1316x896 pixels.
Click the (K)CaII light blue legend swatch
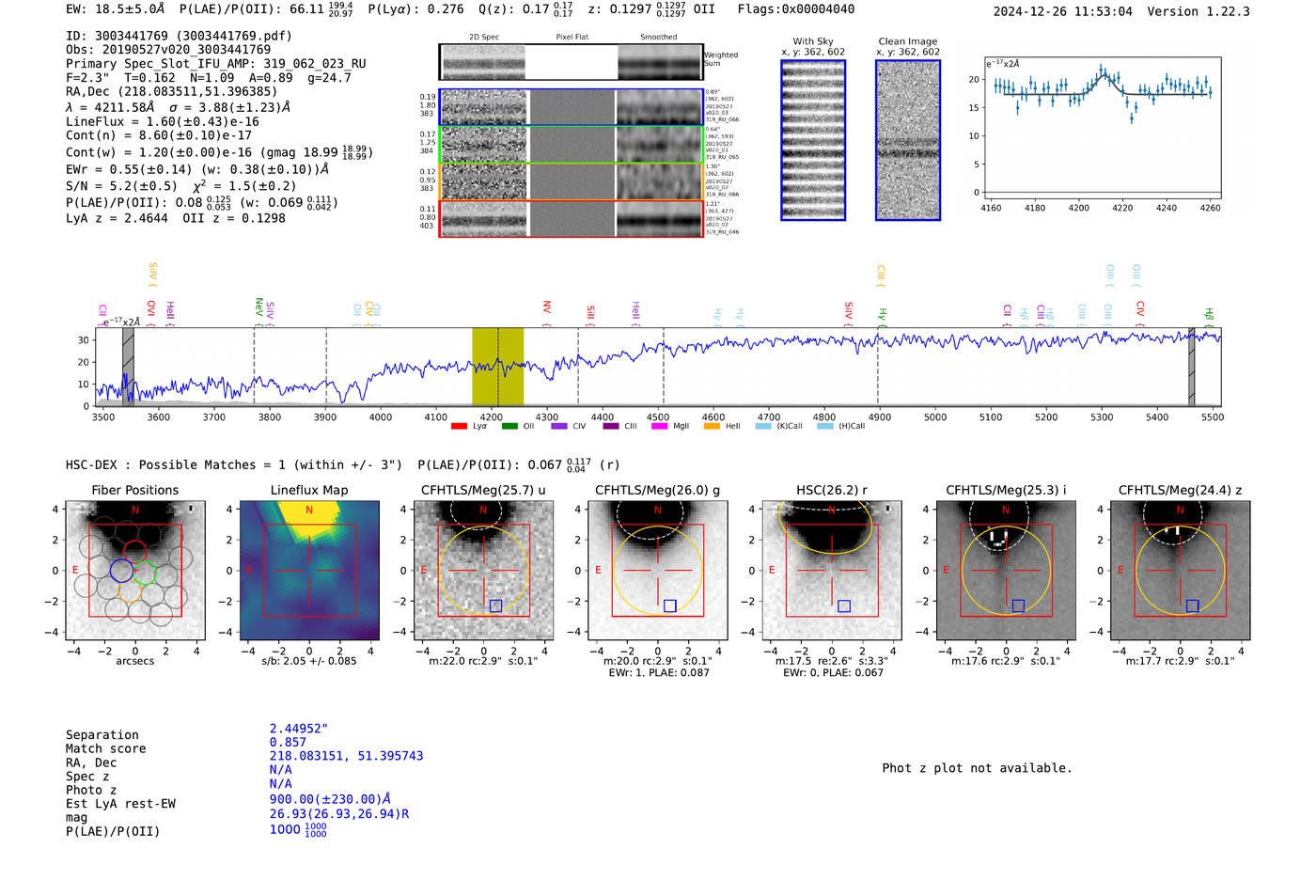pyautogui.click(x=763, y=426)
